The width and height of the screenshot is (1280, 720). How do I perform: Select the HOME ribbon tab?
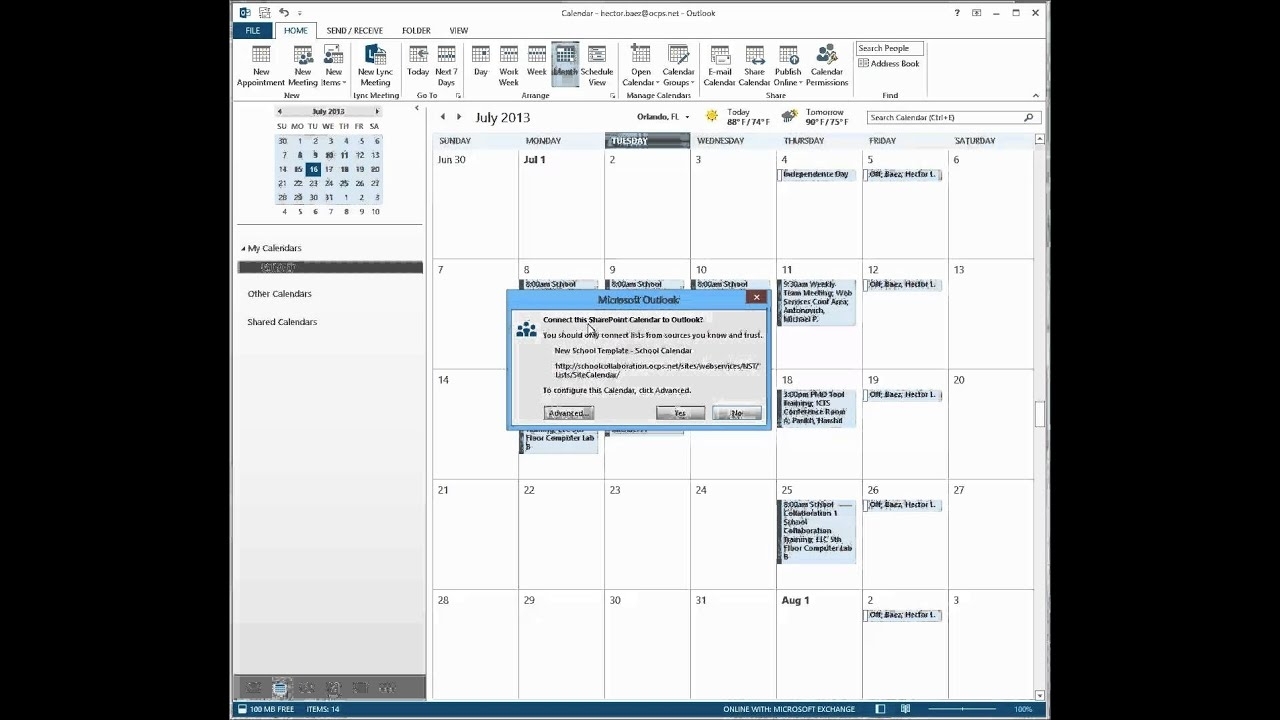coord(295,31)
